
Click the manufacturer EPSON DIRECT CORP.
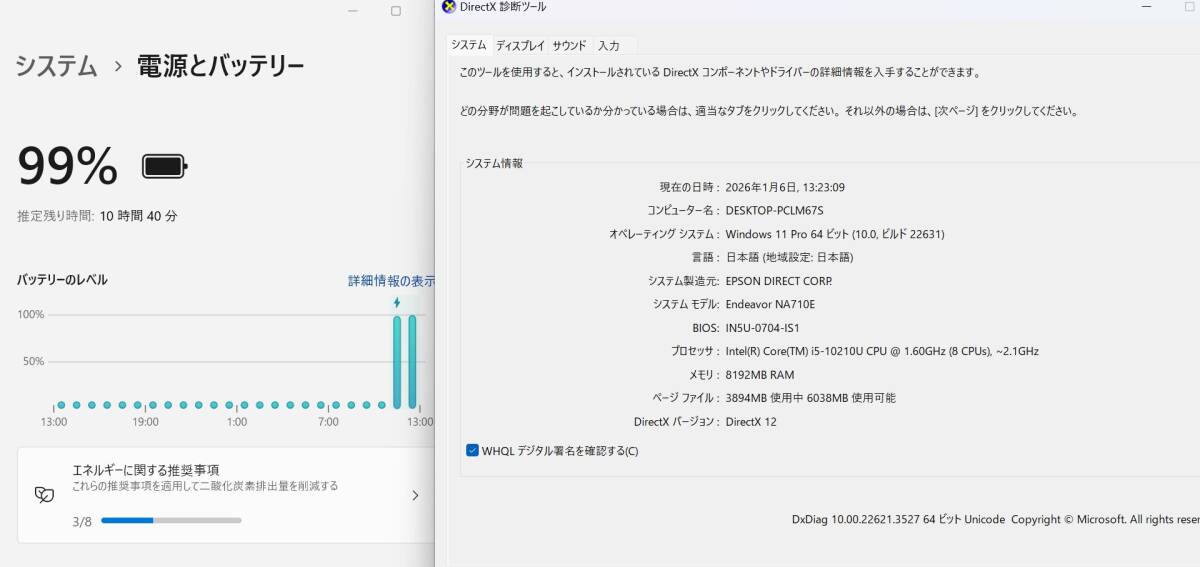point(778,281)
